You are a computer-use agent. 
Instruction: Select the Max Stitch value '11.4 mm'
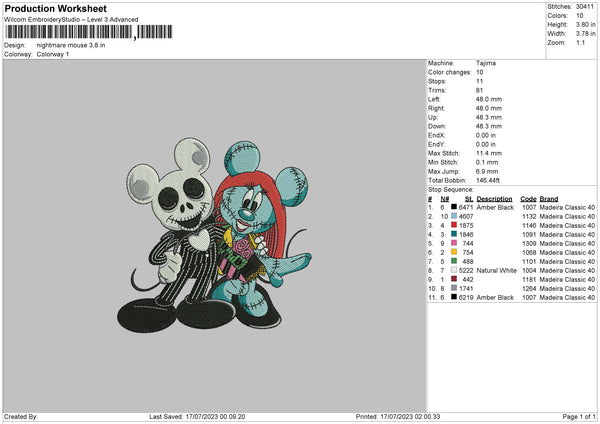click(x=489, y=153)
